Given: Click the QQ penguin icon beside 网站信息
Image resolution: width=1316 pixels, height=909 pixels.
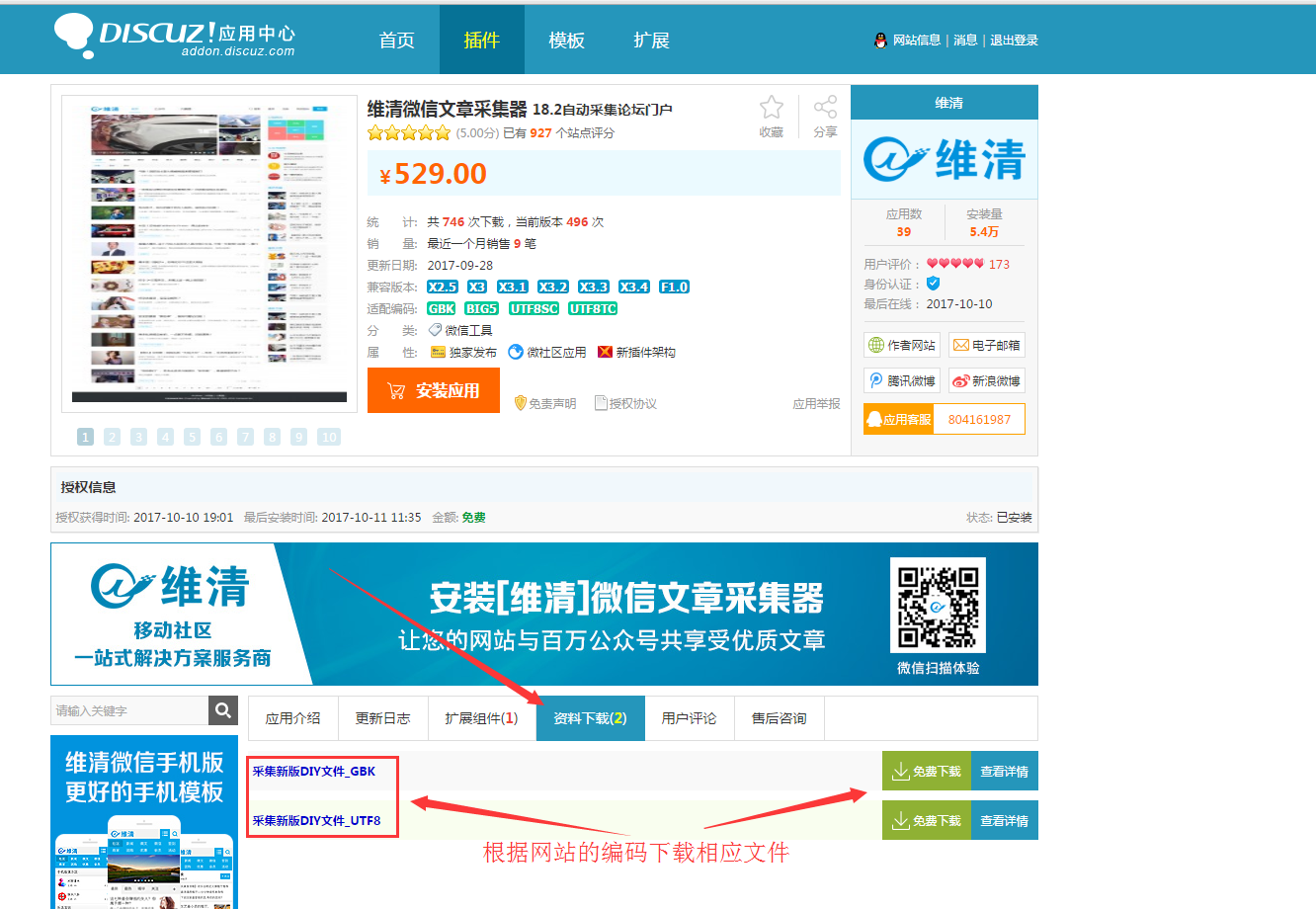Looking at the screenshot, I should point(881,41).
